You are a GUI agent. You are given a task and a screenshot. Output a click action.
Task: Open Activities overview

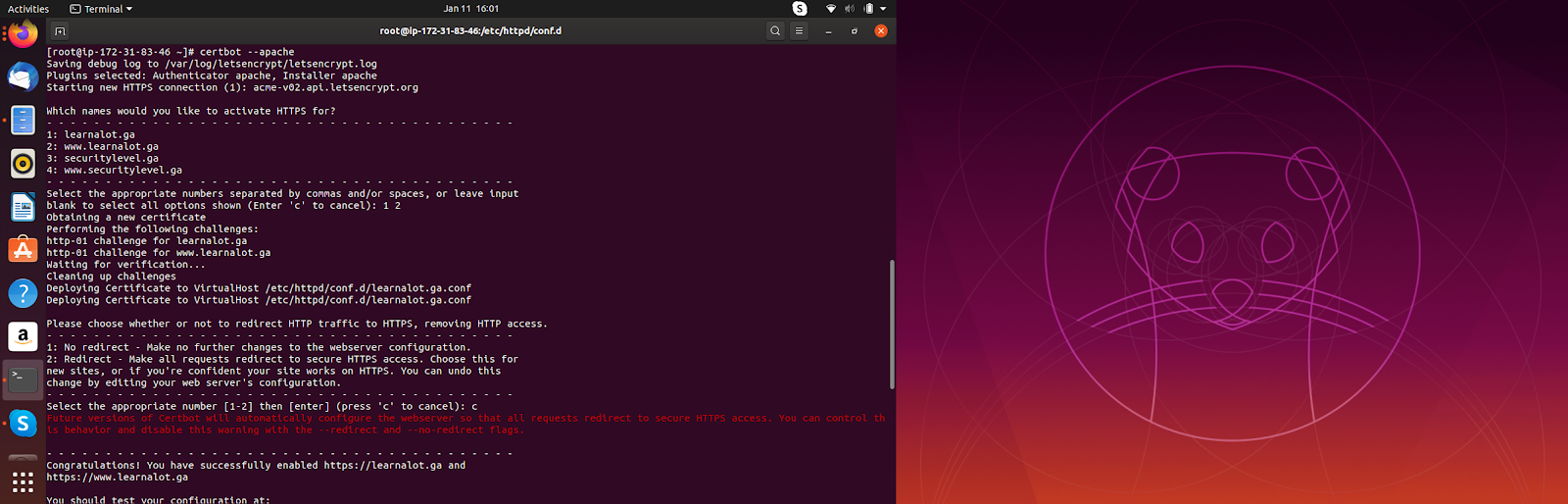[28, 9]
